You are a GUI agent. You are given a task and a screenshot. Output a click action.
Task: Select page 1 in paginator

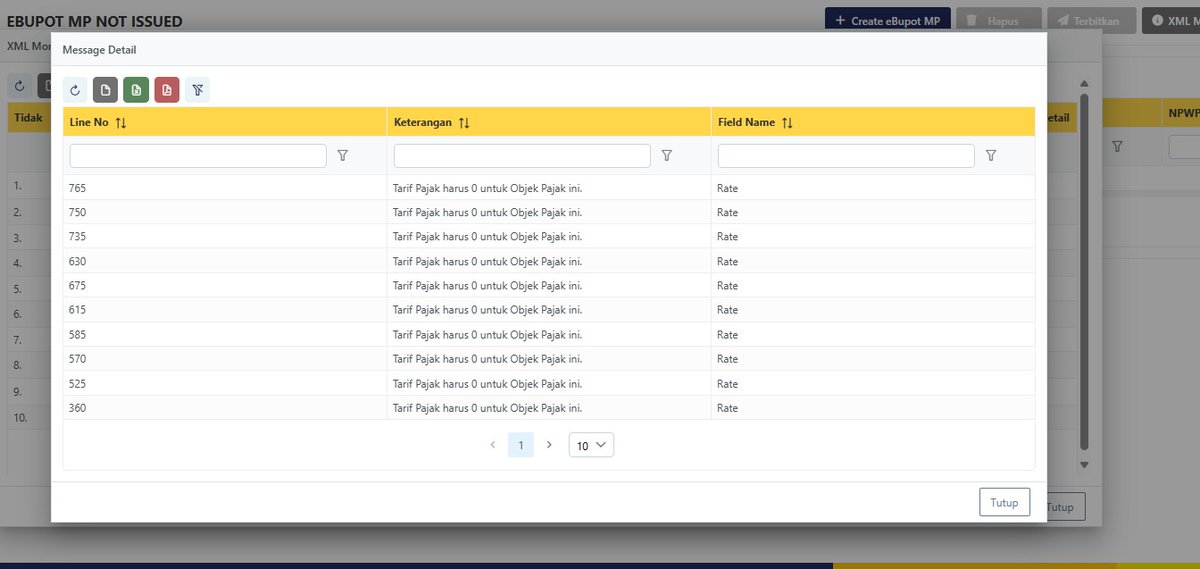point(520,445)
